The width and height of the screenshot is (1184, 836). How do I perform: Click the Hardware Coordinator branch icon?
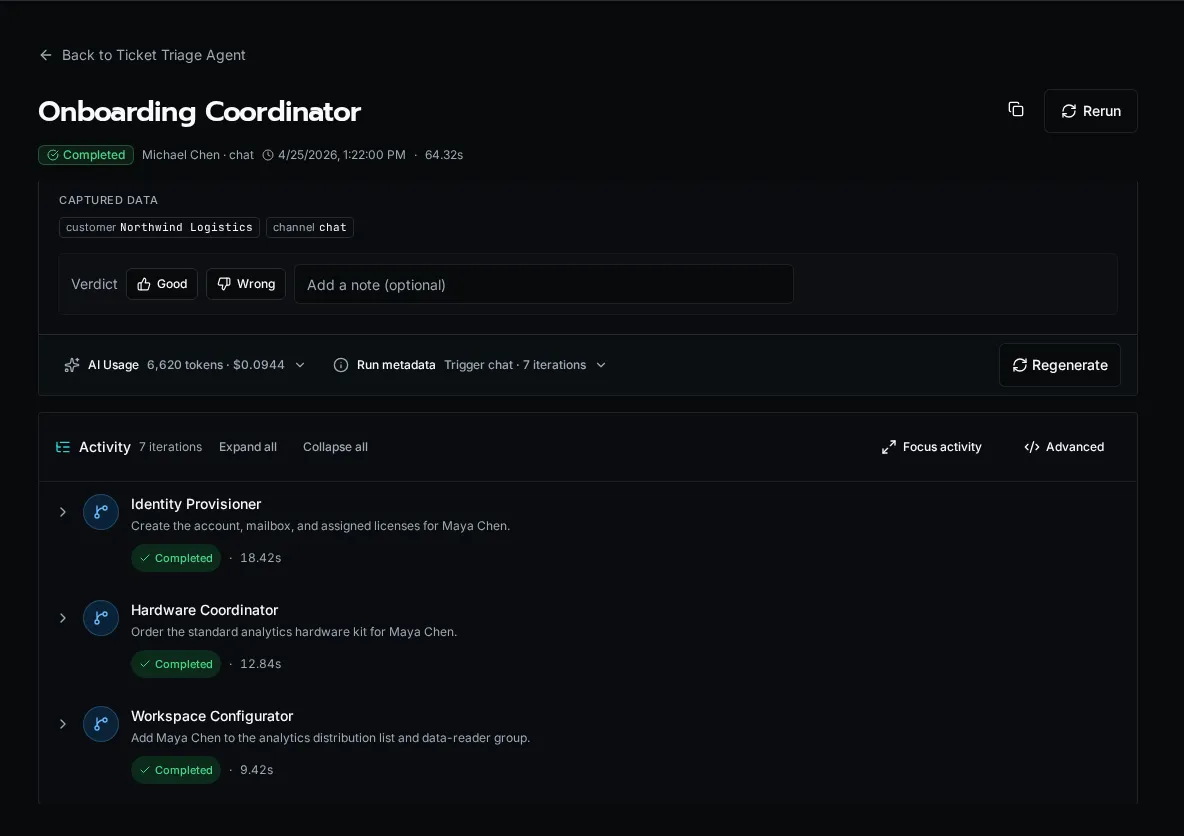point(100,619)
